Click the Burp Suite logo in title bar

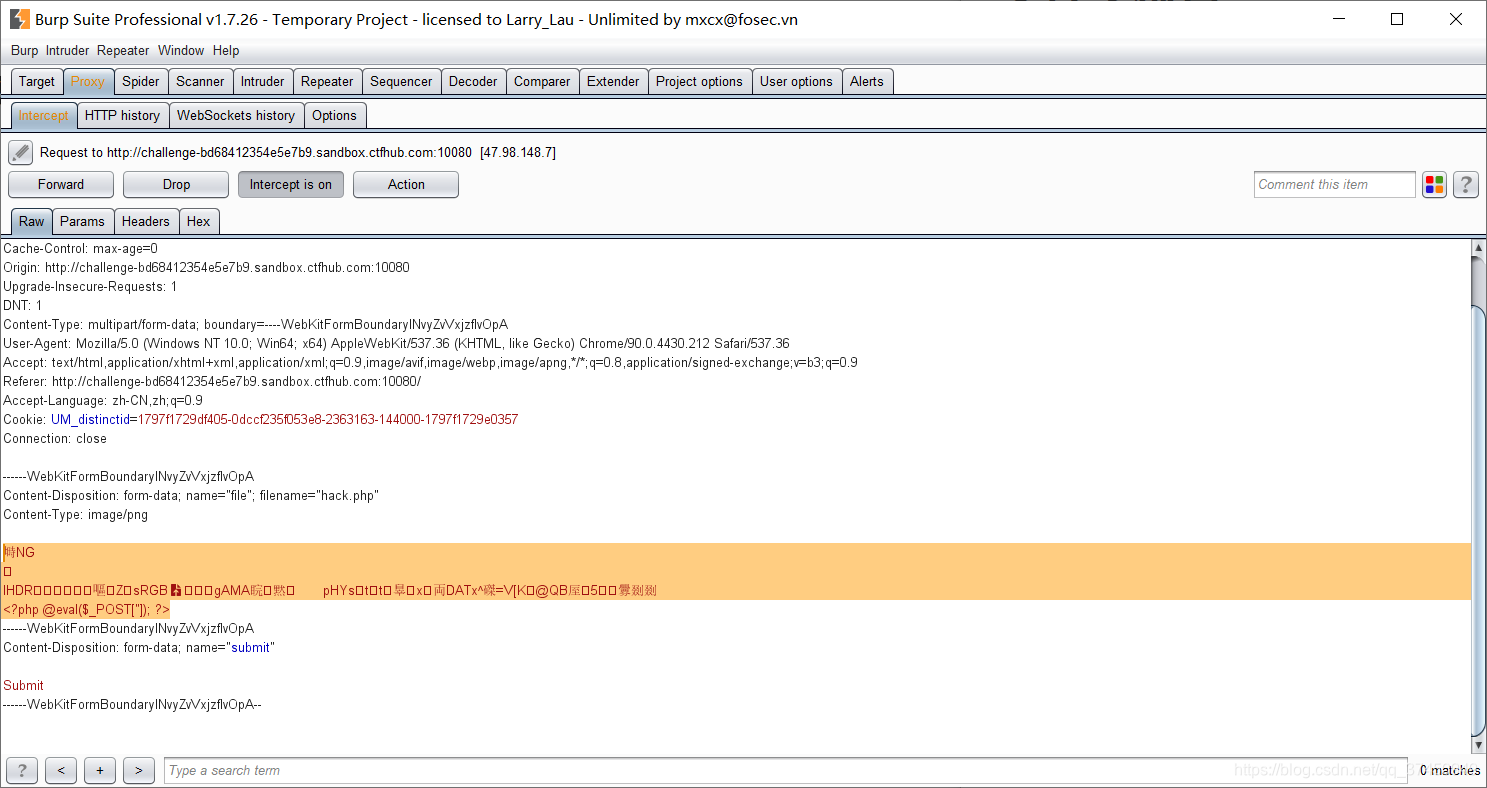coord(19,19)
